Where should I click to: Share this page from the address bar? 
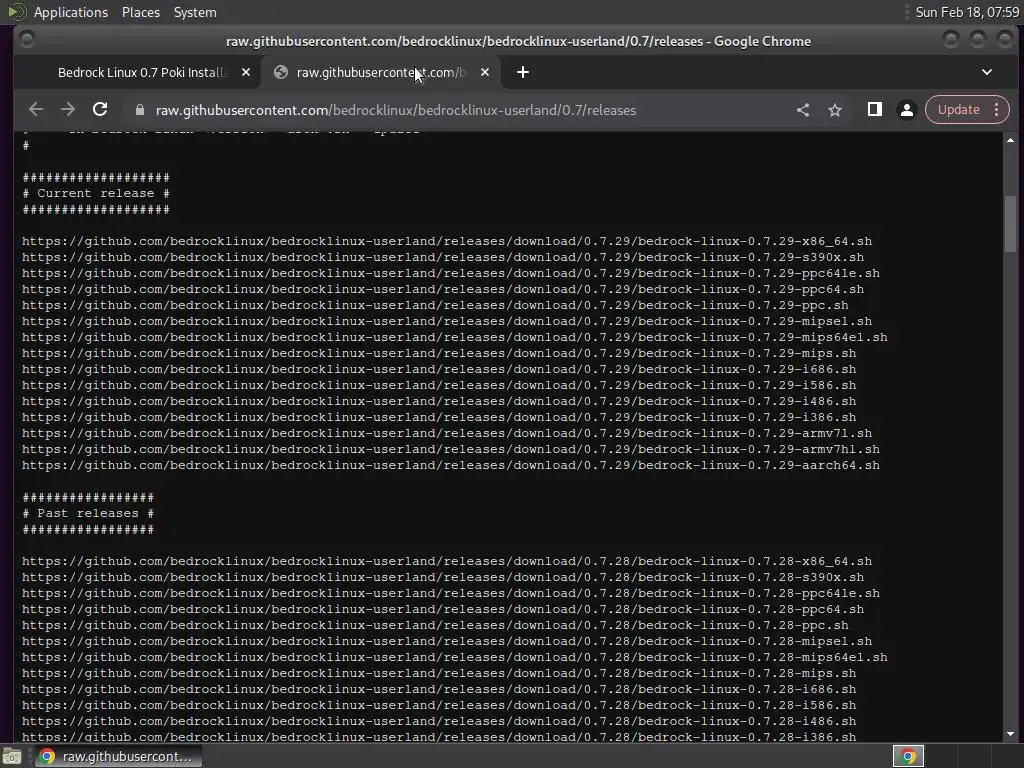pyautogui.click(x=803, y=110)
